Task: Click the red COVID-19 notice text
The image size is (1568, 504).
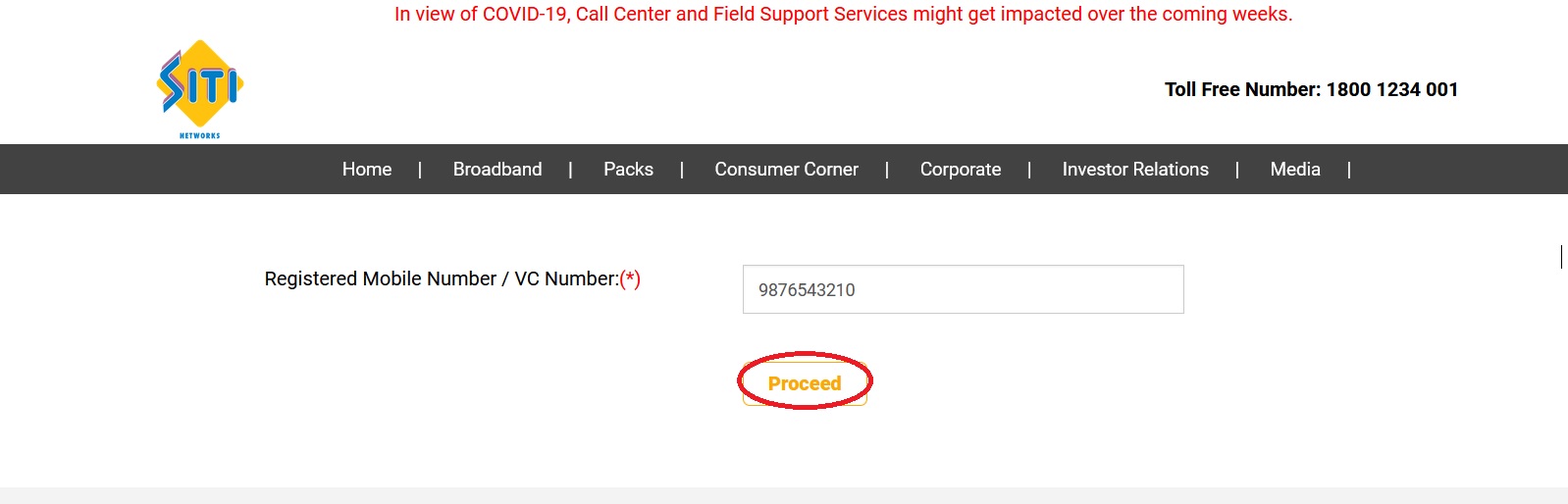Action: coord(843,15)
